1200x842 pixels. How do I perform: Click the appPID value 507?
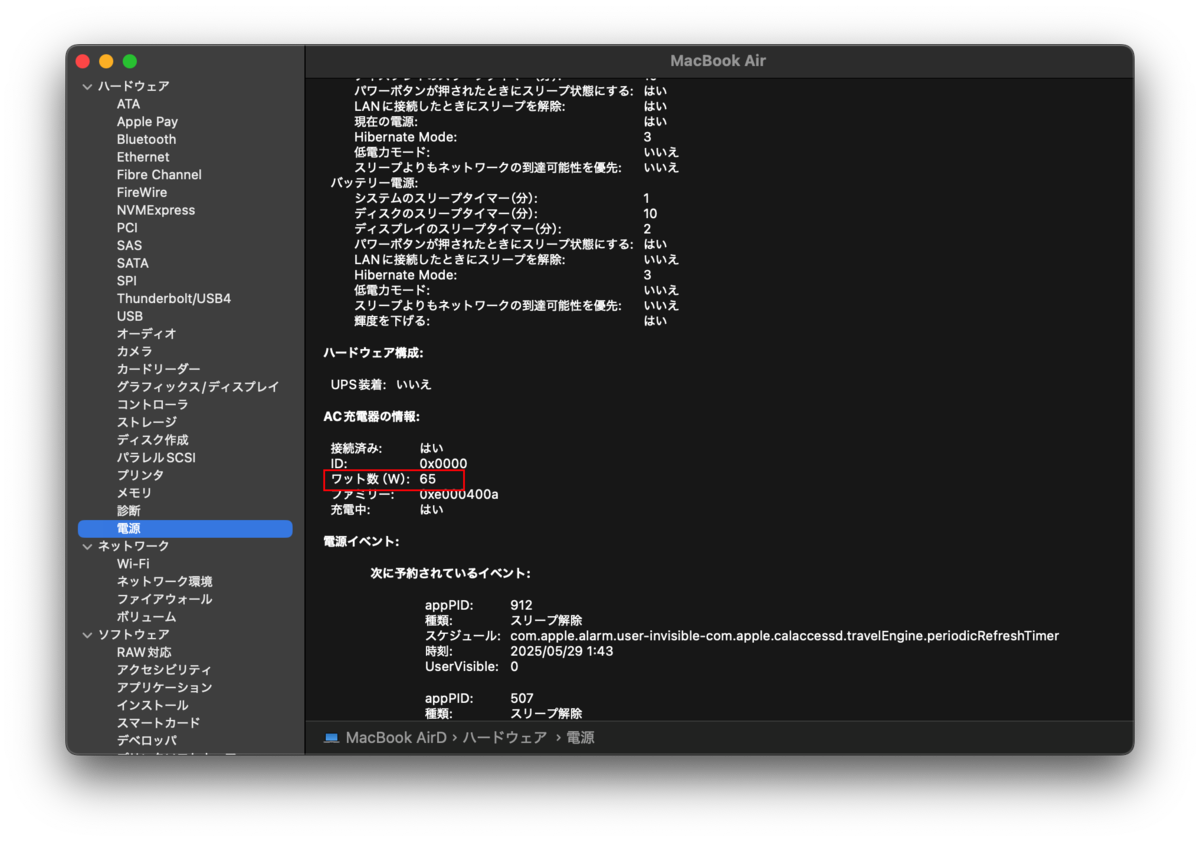(522, 698)
